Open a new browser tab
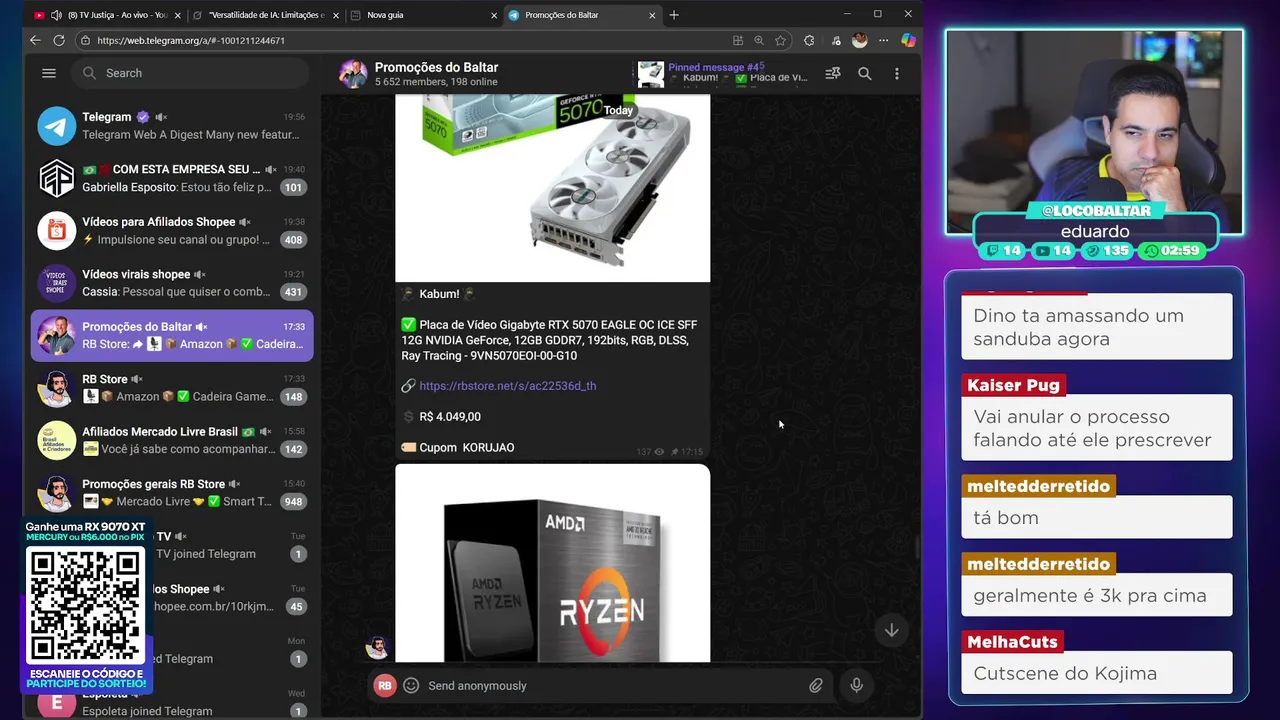The image size is (1280, 720). click(x=674, y=15)
